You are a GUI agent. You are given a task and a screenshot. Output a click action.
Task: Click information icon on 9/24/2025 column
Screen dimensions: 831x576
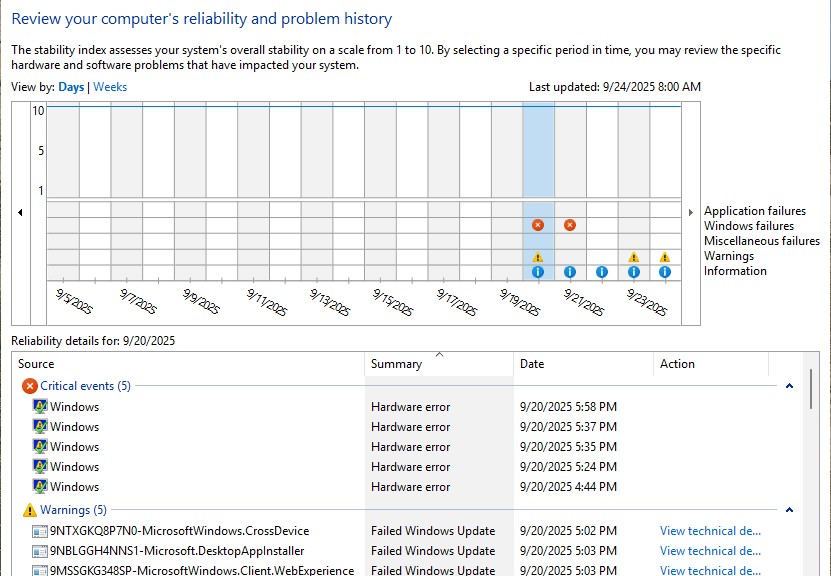point(665,272)
